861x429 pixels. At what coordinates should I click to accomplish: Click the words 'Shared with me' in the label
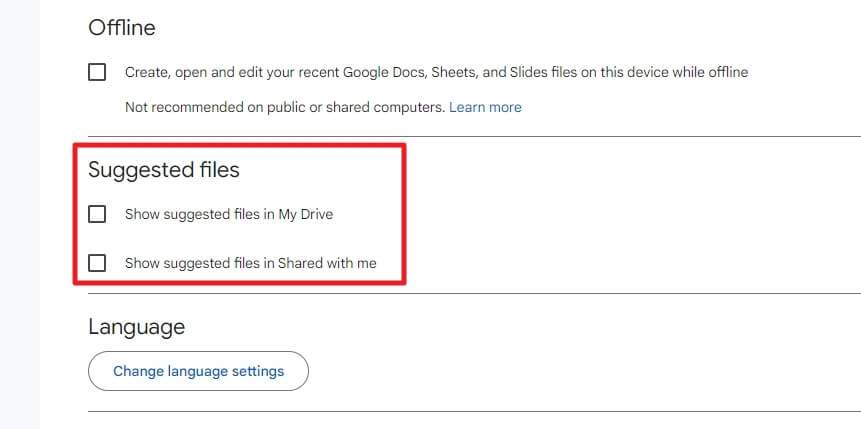(x=327, y=263)
